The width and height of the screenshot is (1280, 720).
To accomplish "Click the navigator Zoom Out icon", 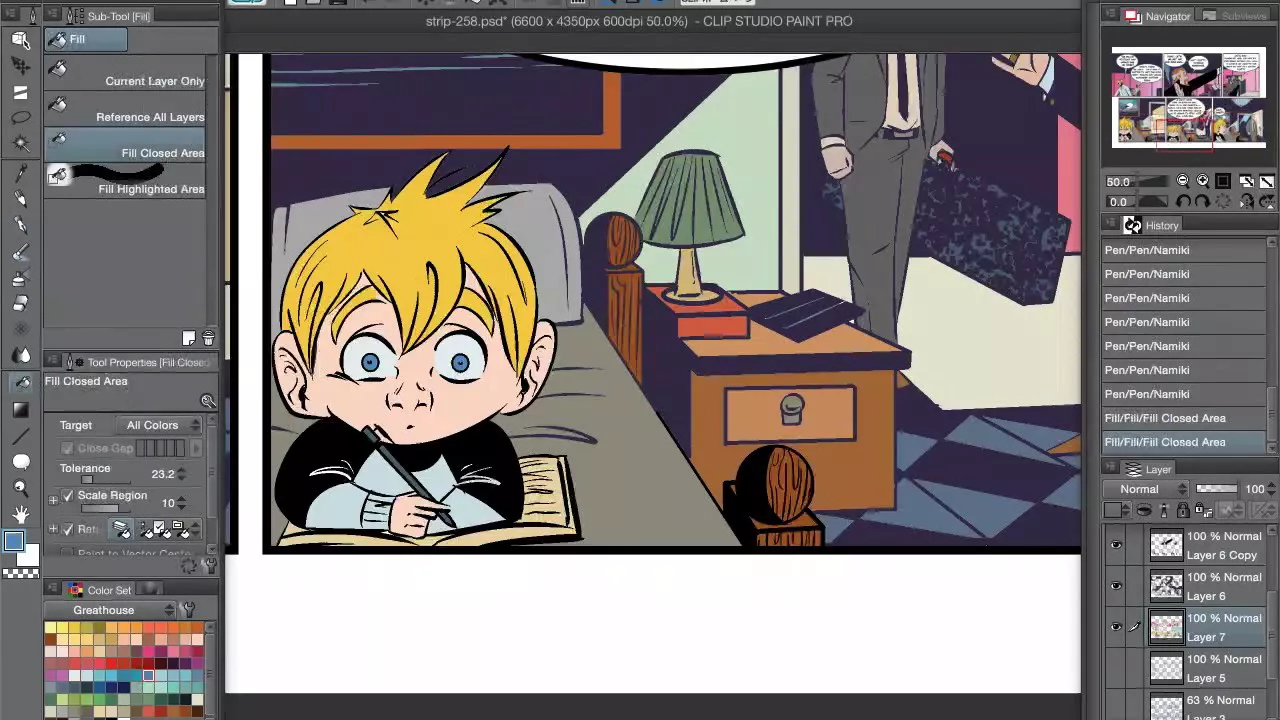I will (x=1183, y=181).
